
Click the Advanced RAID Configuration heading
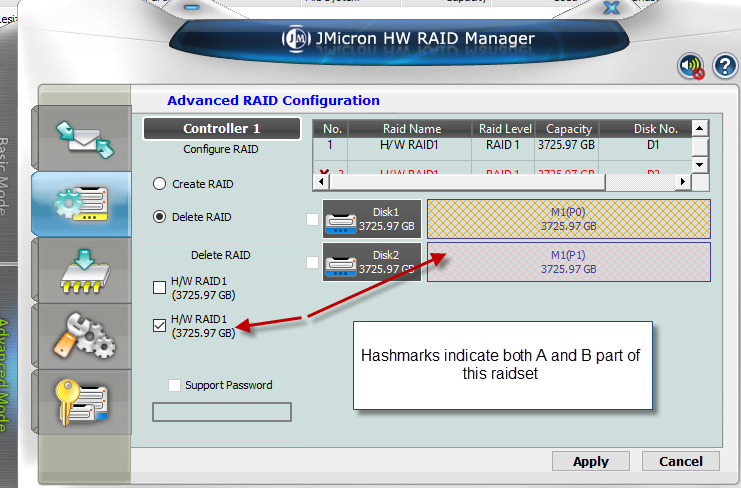(x=273, y=101)
